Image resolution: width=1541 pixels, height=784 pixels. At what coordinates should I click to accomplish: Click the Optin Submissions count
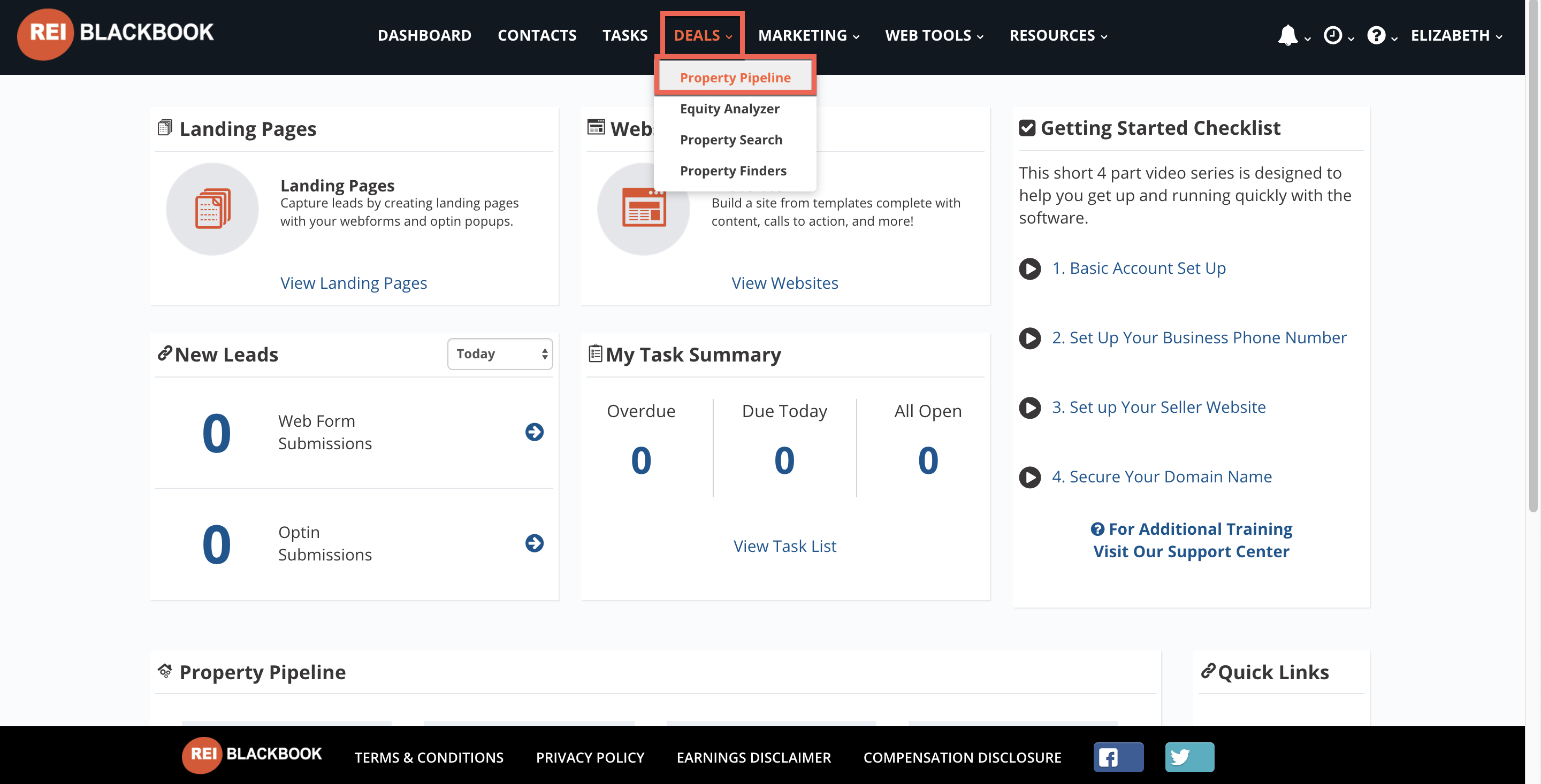click(217, 544)
